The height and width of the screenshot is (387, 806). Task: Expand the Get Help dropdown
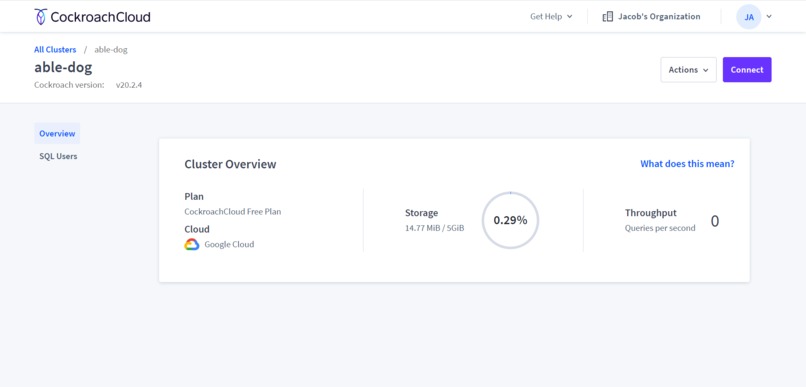551,16
